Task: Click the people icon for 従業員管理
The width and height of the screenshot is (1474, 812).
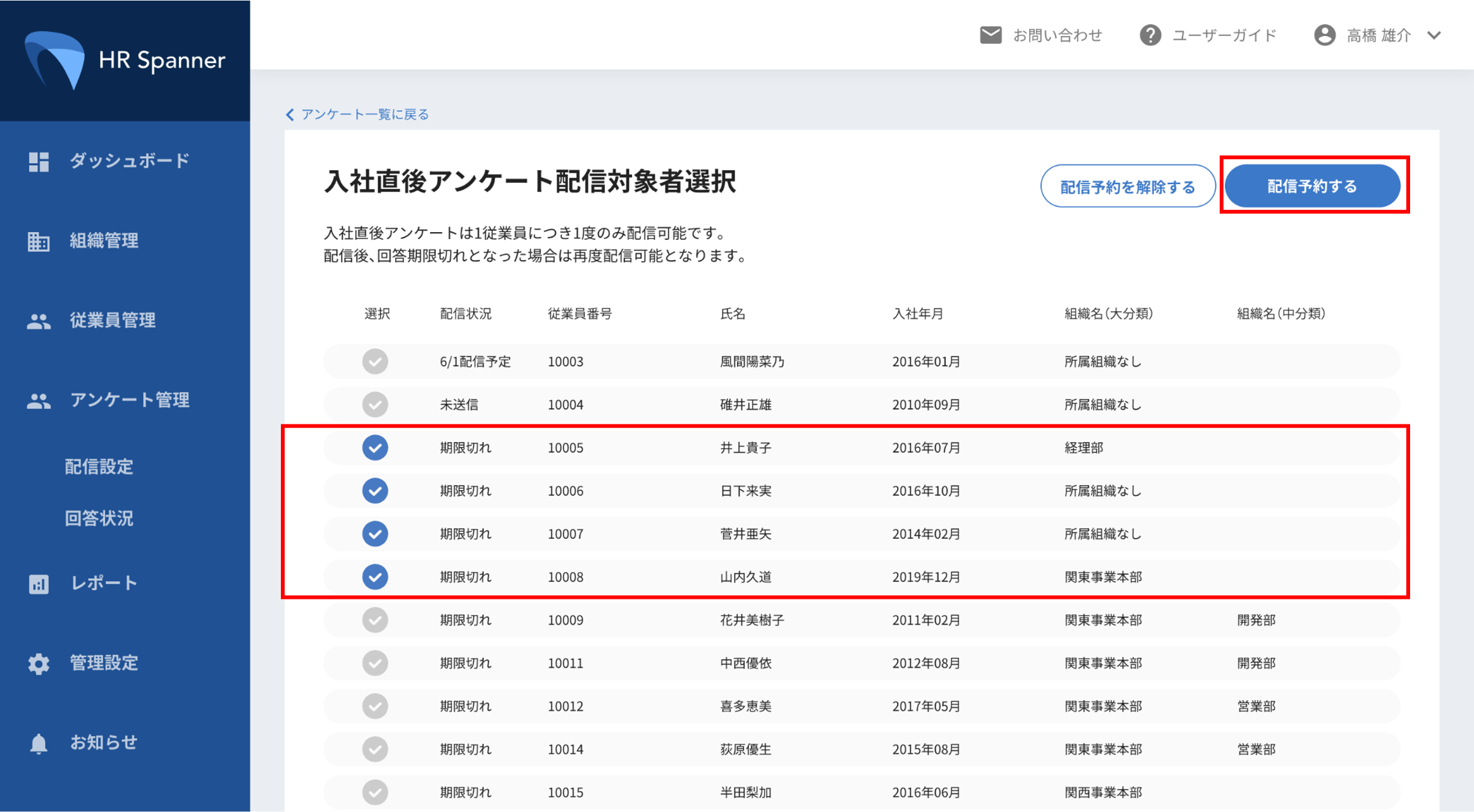Action: point(39,321)
